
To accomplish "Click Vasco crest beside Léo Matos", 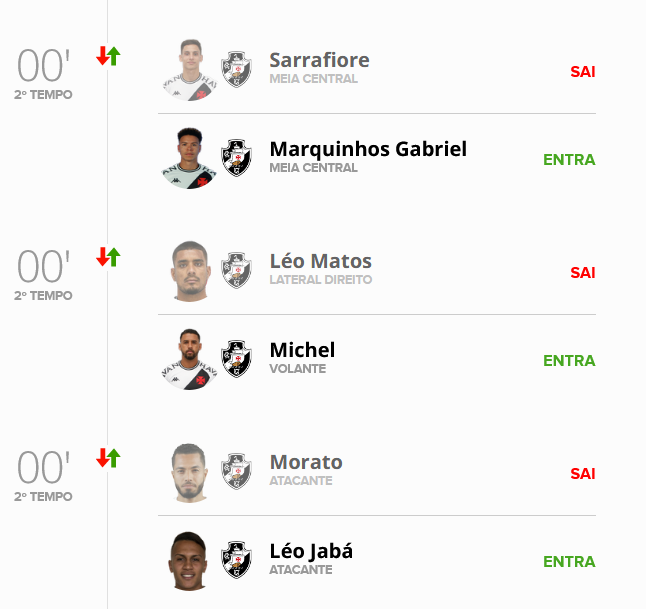I will tap(236, 270).
